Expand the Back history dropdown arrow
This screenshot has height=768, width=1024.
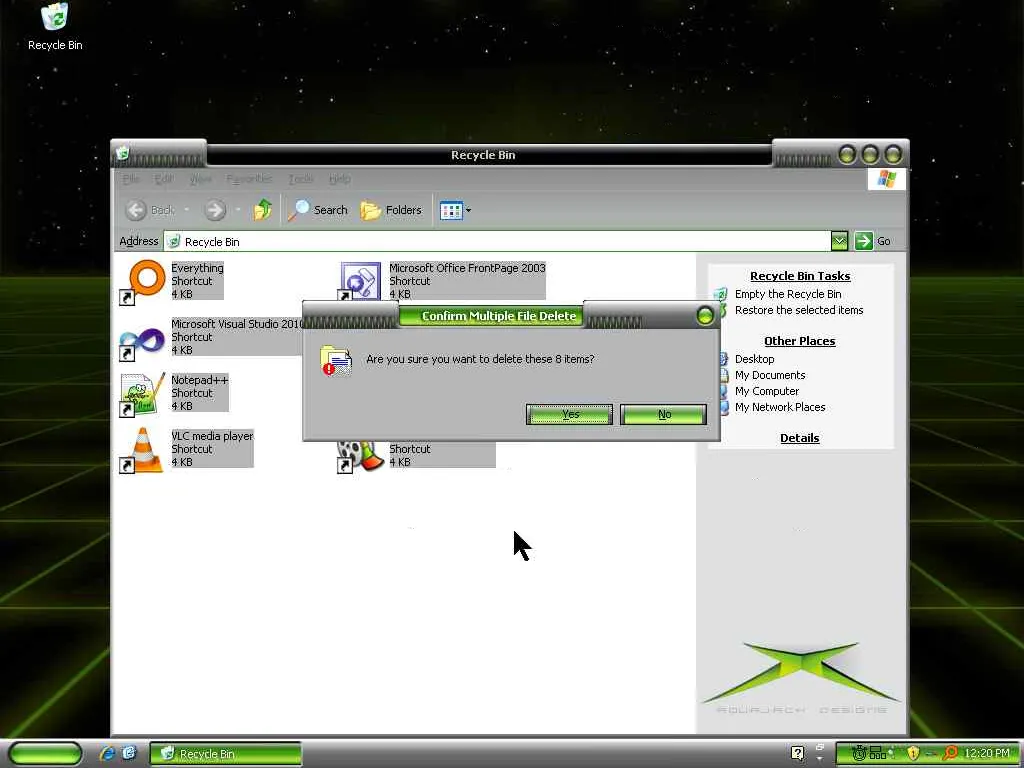point(186,210)
